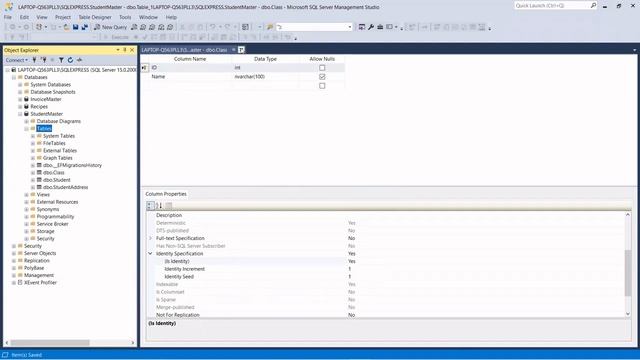Expand the Full-text Specification property

tap(150, 238)
